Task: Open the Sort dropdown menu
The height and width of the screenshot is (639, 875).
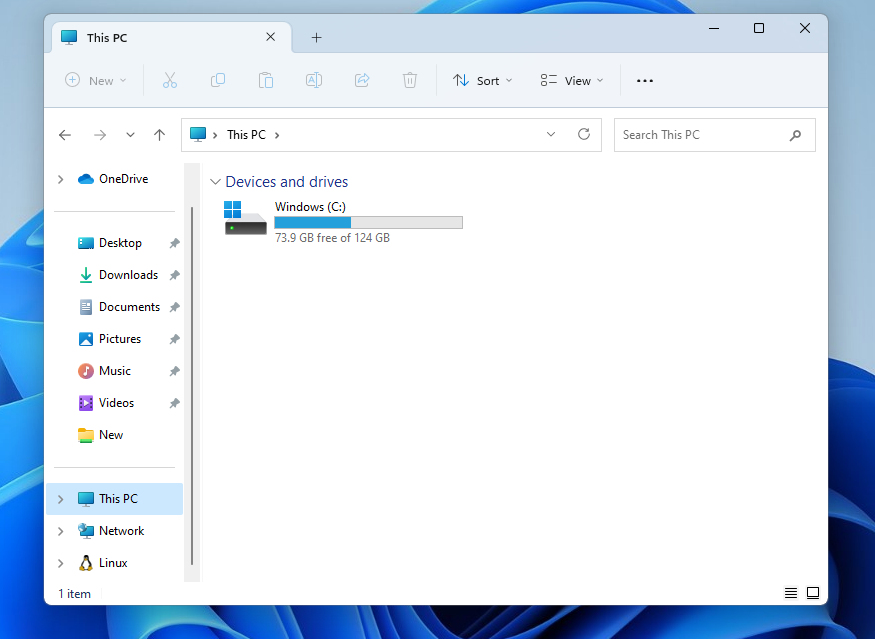Action: [x=483, y=80]
